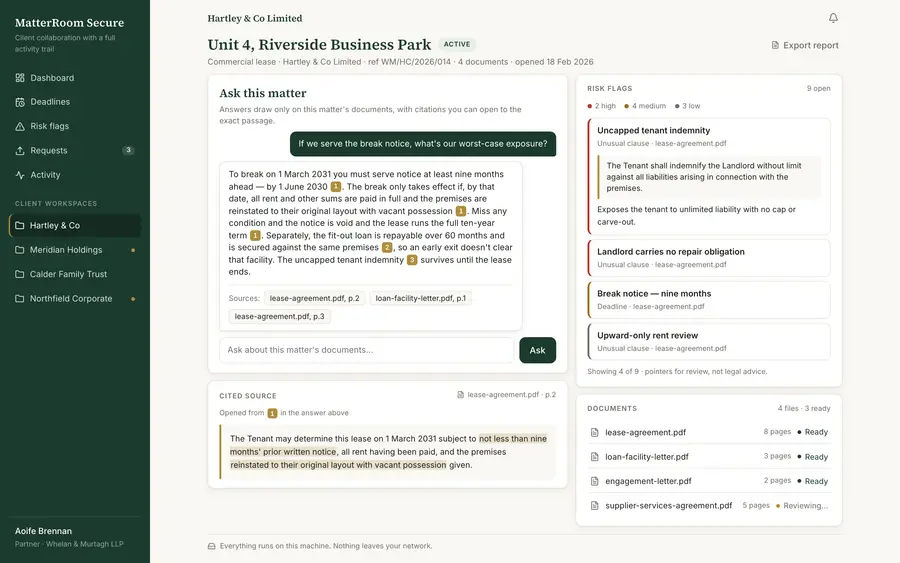The height and width of the screenshot is (563, 900).
Task: Click the question input field
Action: pyautogui.click(x=366, y=350)
